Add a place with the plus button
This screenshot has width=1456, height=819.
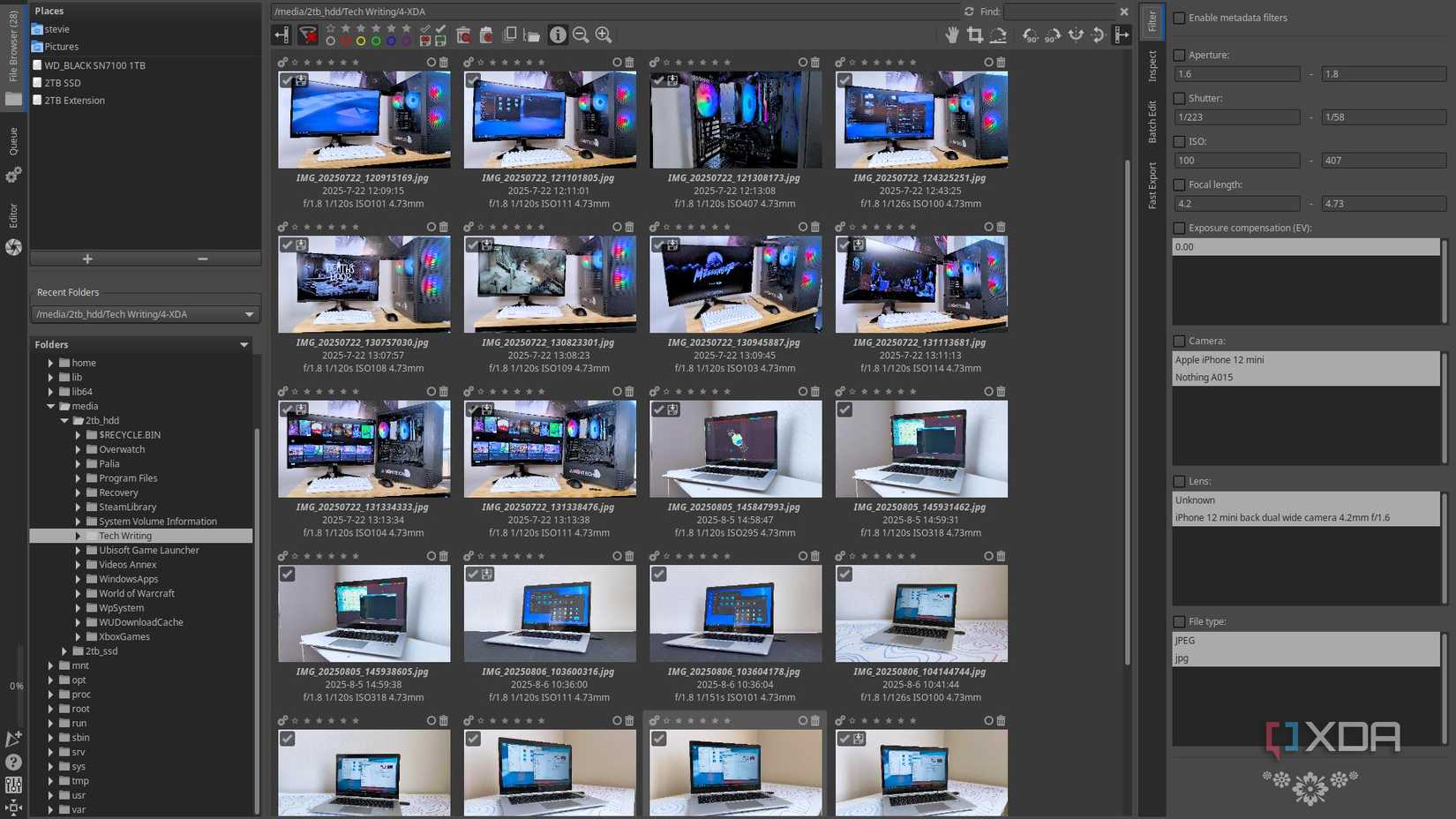pos(87,259)
